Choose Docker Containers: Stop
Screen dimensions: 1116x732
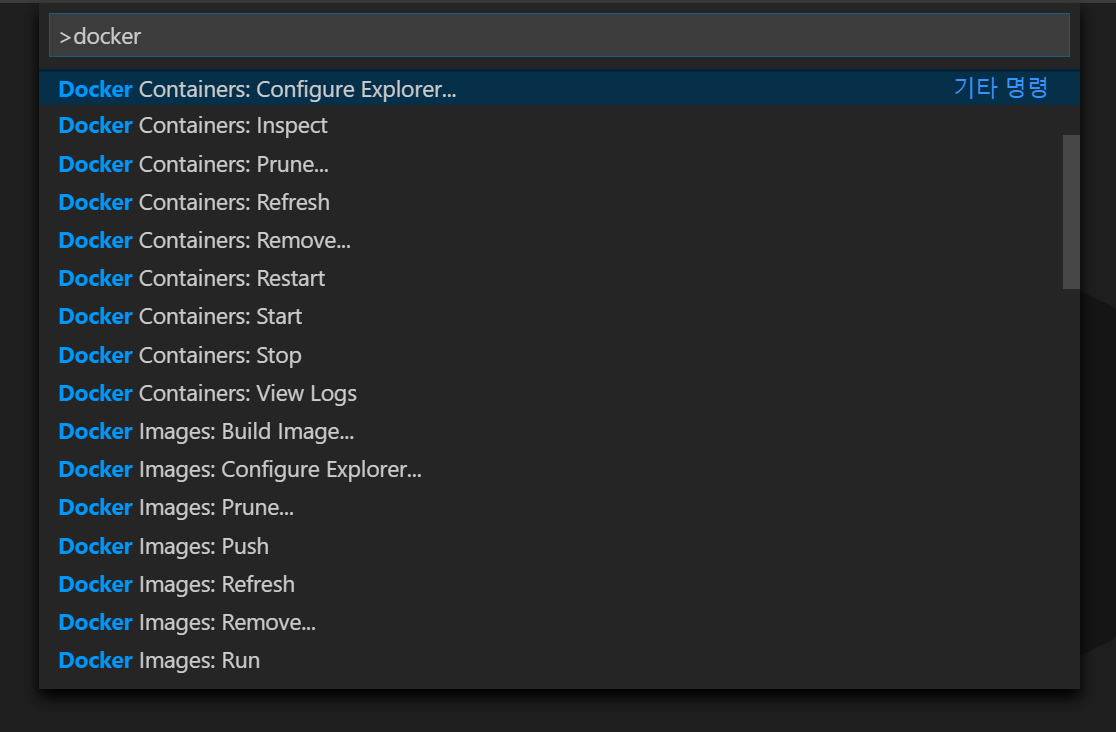(x=559, y=355)
